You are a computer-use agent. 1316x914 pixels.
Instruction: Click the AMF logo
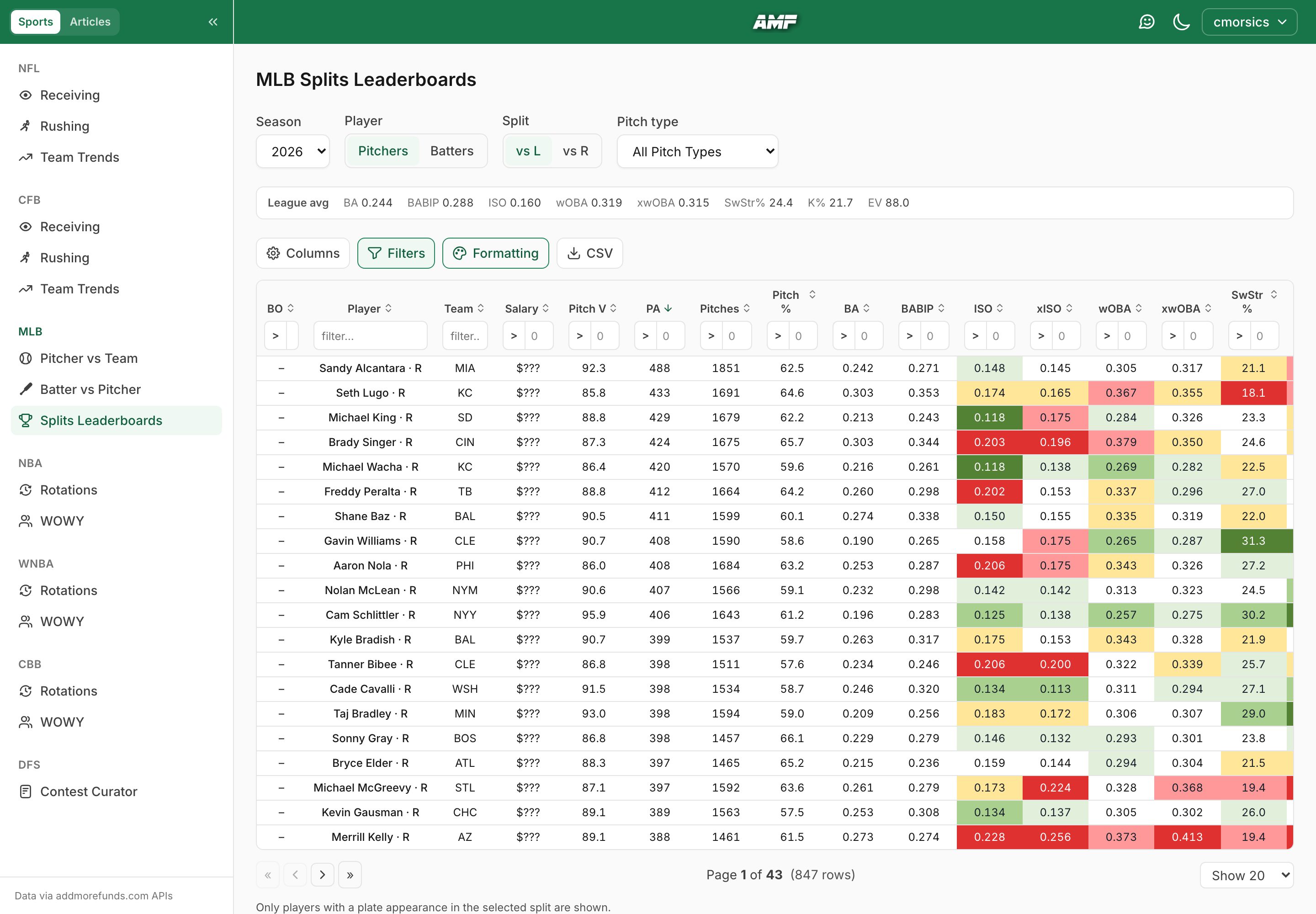pos(774,22)
